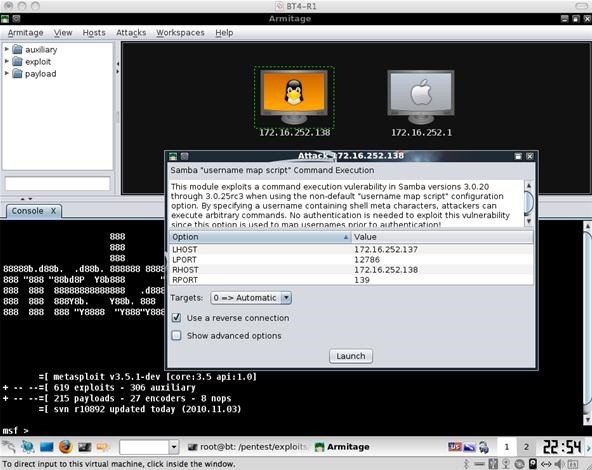Click the Value column header

coord(442,237)
